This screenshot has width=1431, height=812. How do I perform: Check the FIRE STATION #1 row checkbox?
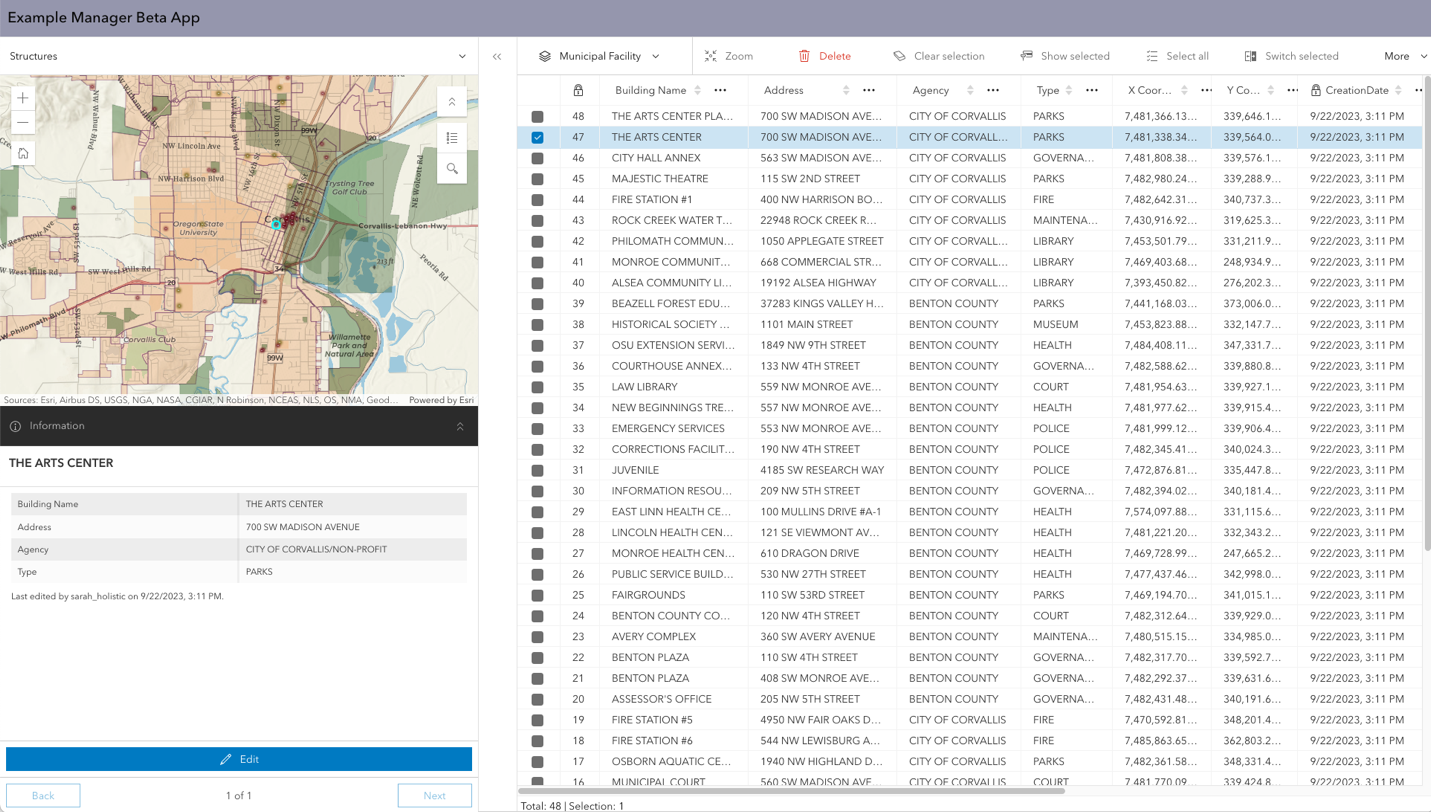point(539,199)
